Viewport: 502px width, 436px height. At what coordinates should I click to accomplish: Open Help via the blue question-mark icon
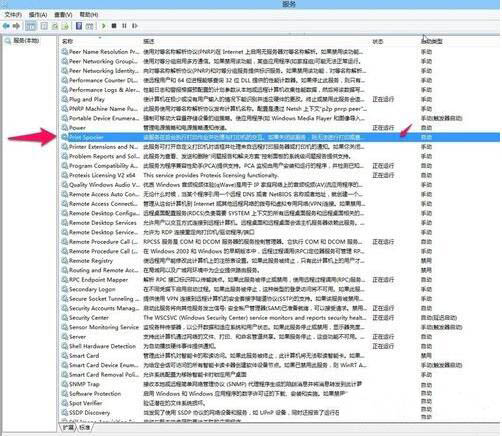79,26
